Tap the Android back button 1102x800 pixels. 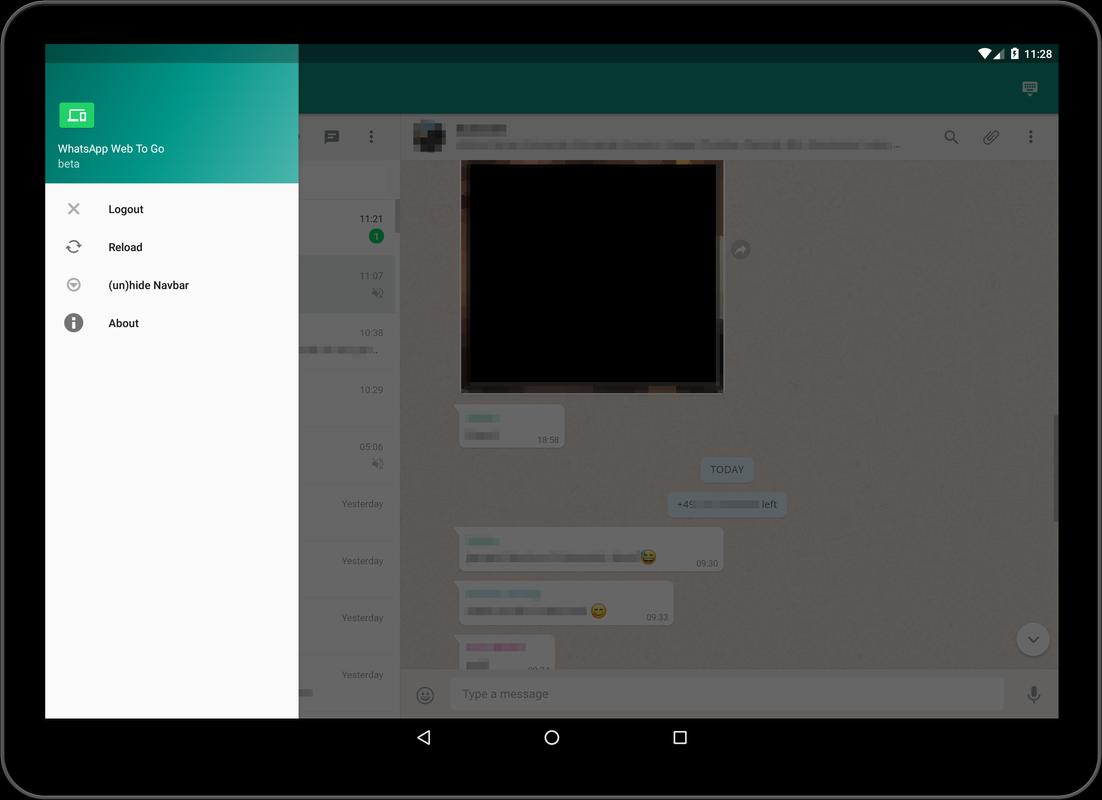424,737
